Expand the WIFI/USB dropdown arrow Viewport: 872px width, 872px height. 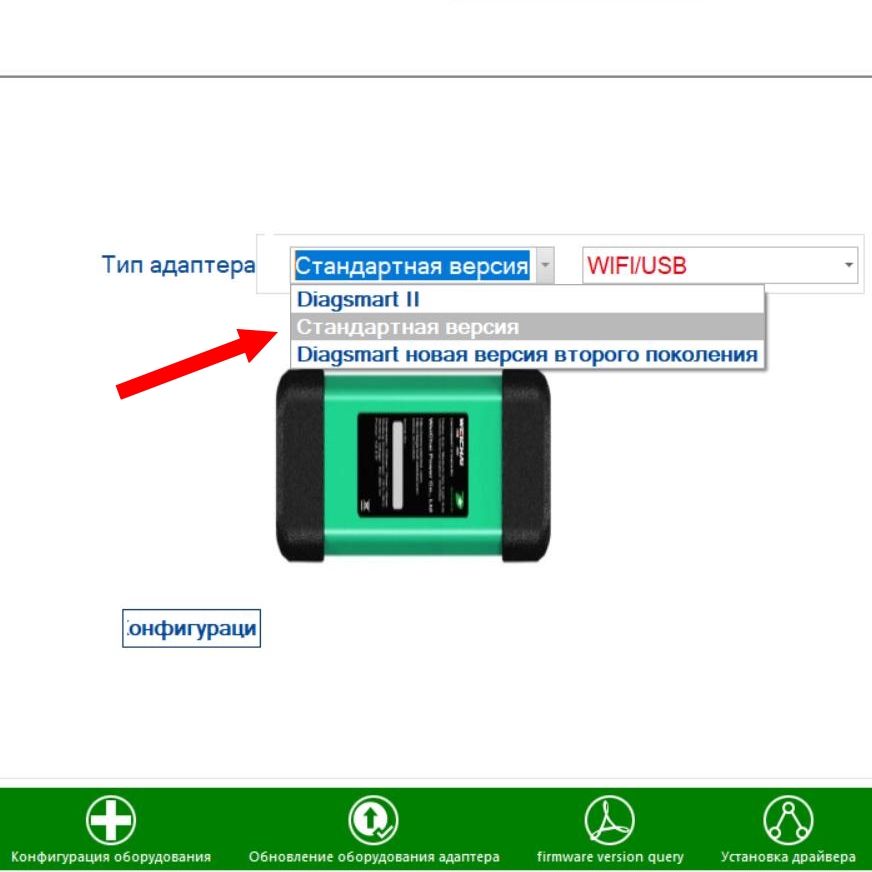(849, 266)
